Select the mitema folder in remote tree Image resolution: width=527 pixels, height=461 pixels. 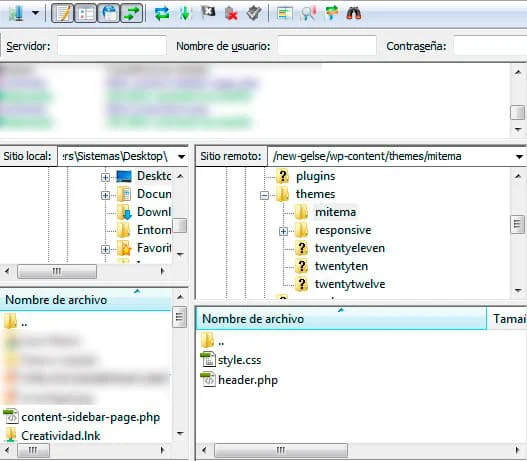point(335,212)
